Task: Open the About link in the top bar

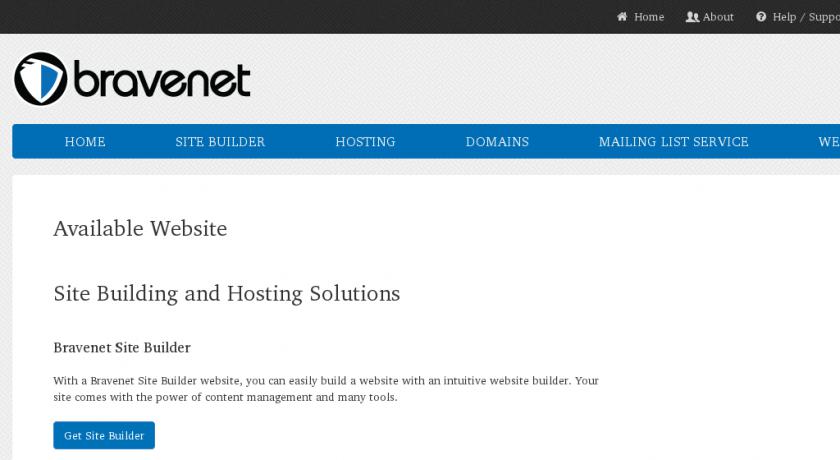Action: [718, 17]
